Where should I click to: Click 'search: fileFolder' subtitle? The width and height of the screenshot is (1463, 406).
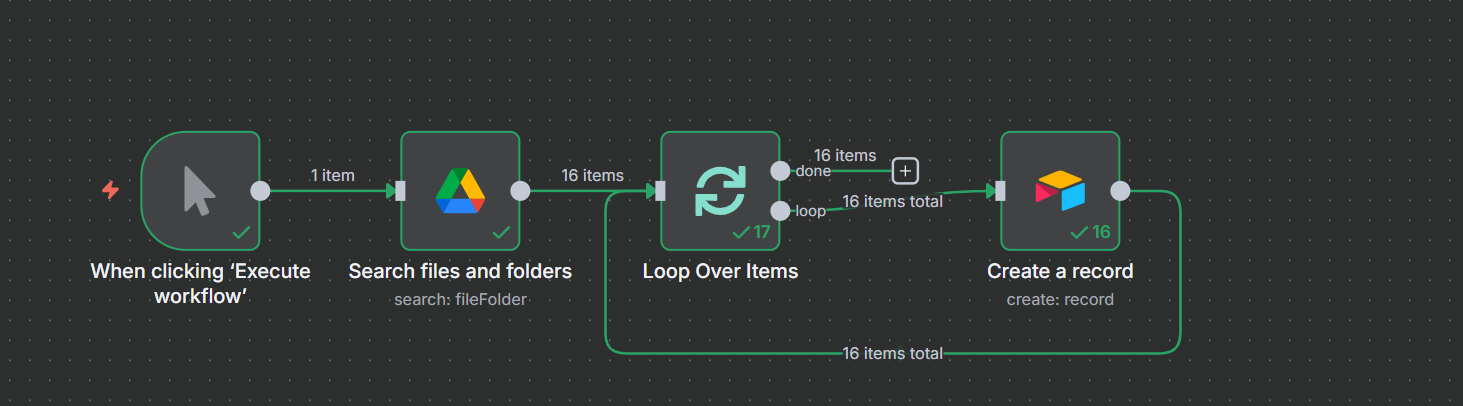460,299
